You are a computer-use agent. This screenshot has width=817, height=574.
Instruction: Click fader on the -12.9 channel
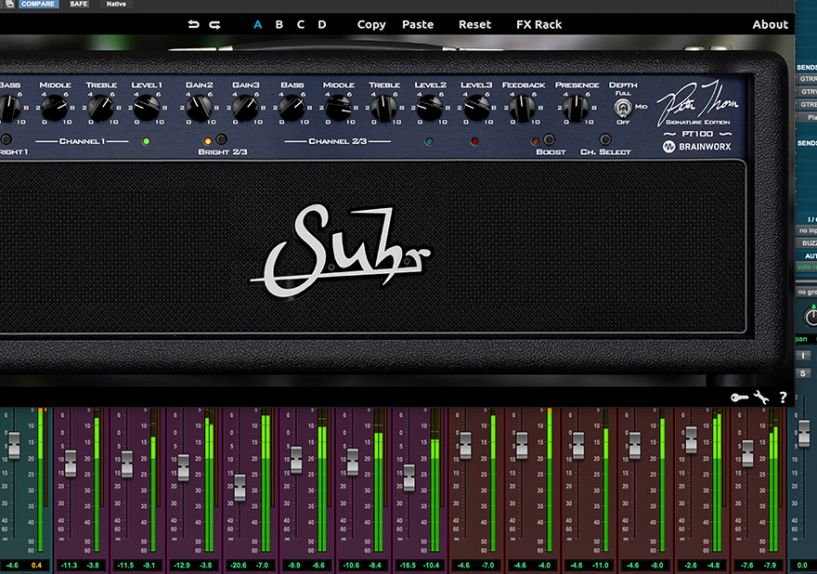(x=183, y=467)
